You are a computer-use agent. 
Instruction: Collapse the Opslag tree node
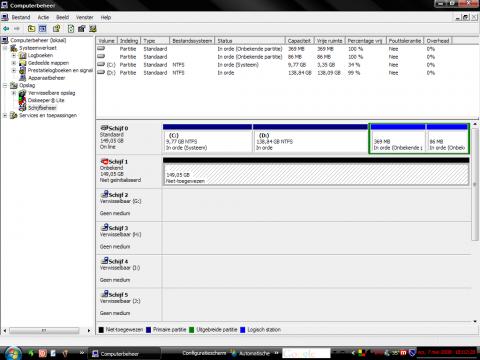[x=5, y=85]
